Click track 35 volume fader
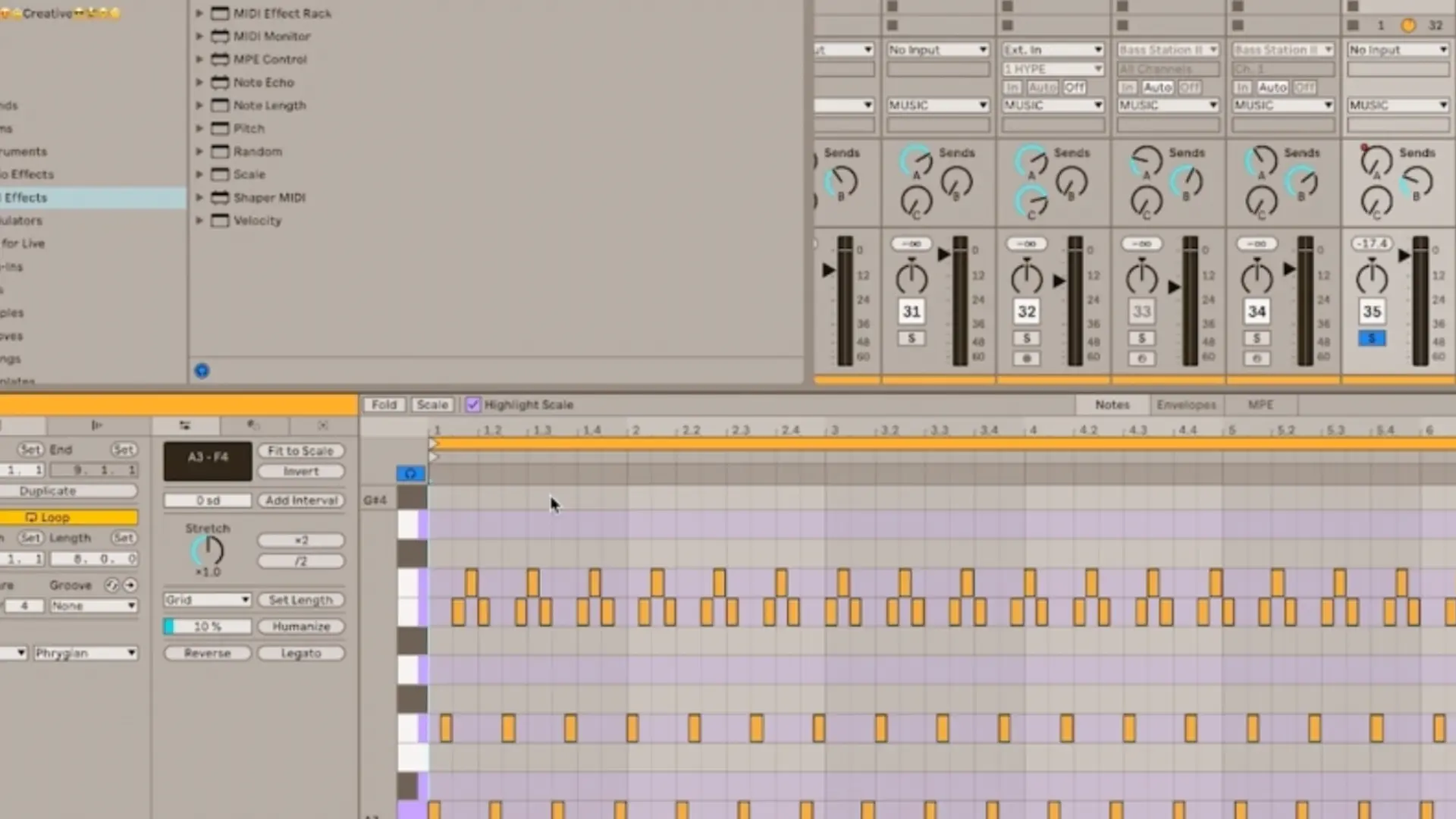1456x819 pixels. click(1404, 256)
